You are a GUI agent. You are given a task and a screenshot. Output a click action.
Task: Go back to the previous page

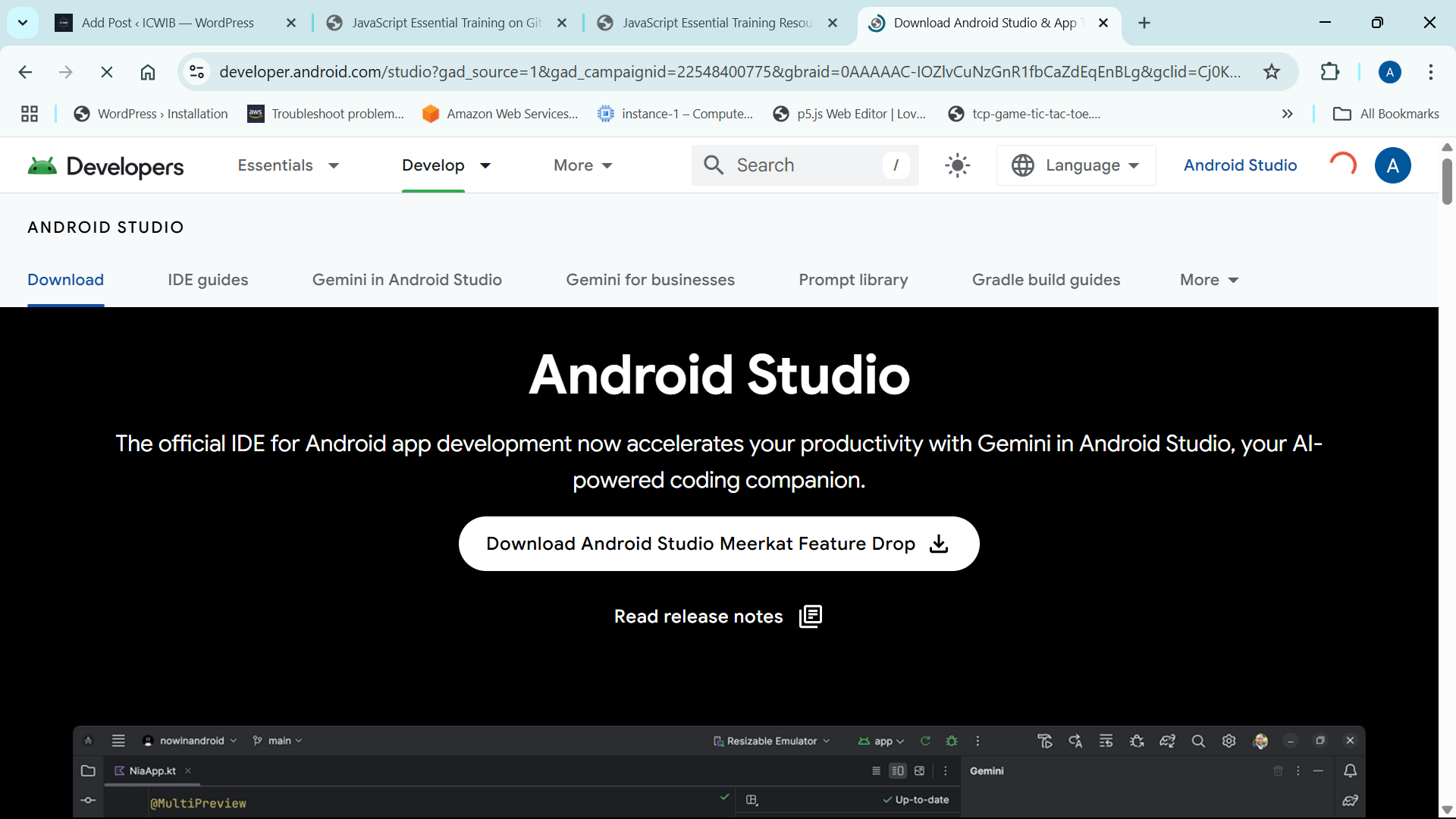25,72
